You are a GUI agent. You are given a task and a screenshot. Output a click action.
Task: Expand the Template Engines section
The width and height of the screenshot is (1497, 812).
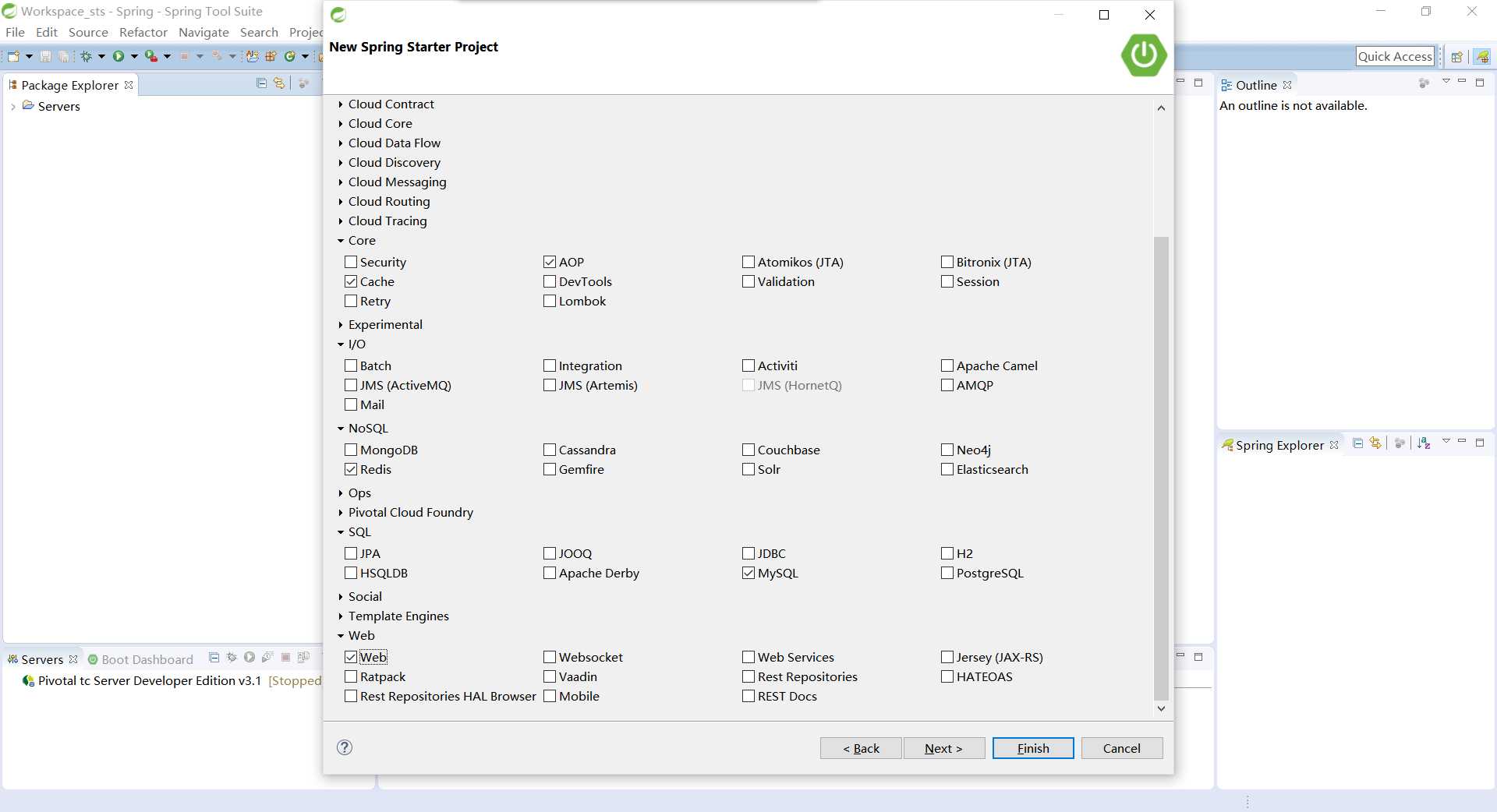click(341, 616)
